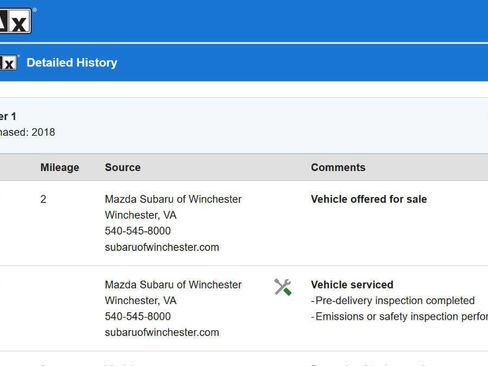Select the Detailed History heading
This screenshot has width=488, height=366.
click(x=72, y=62)
